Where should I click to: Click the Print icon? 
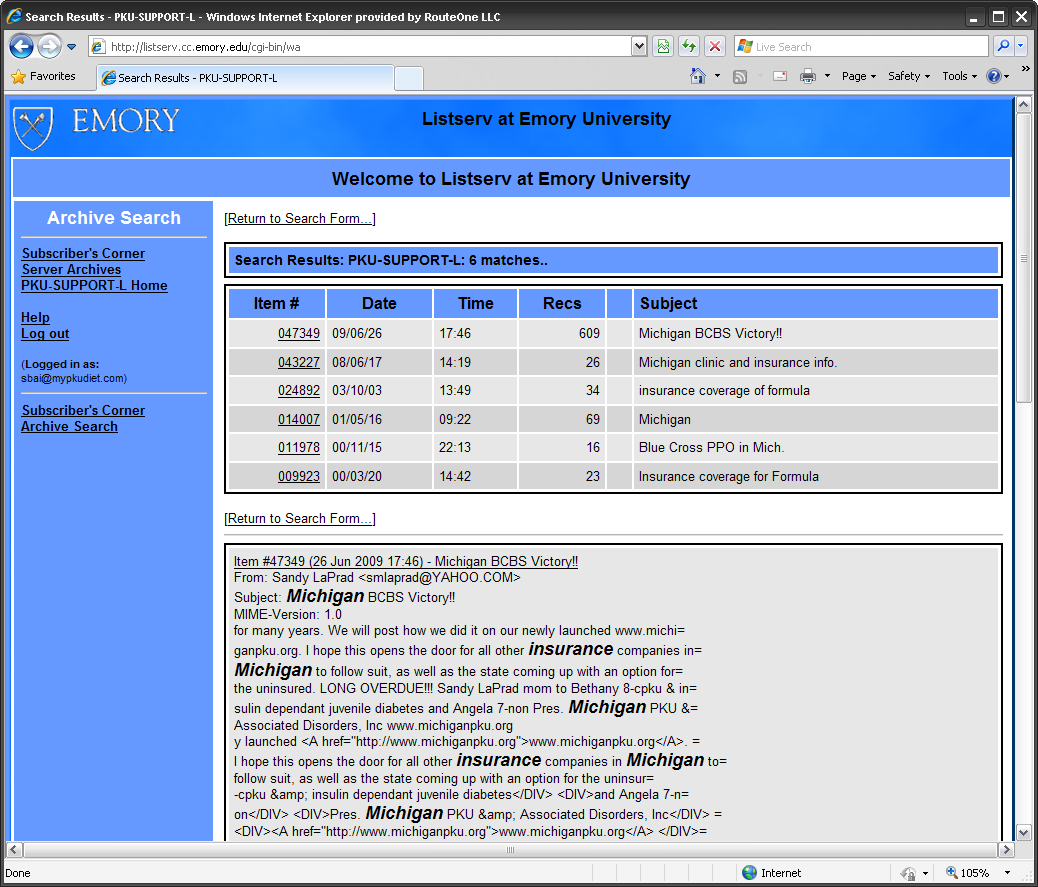click(x=808, y=76)
